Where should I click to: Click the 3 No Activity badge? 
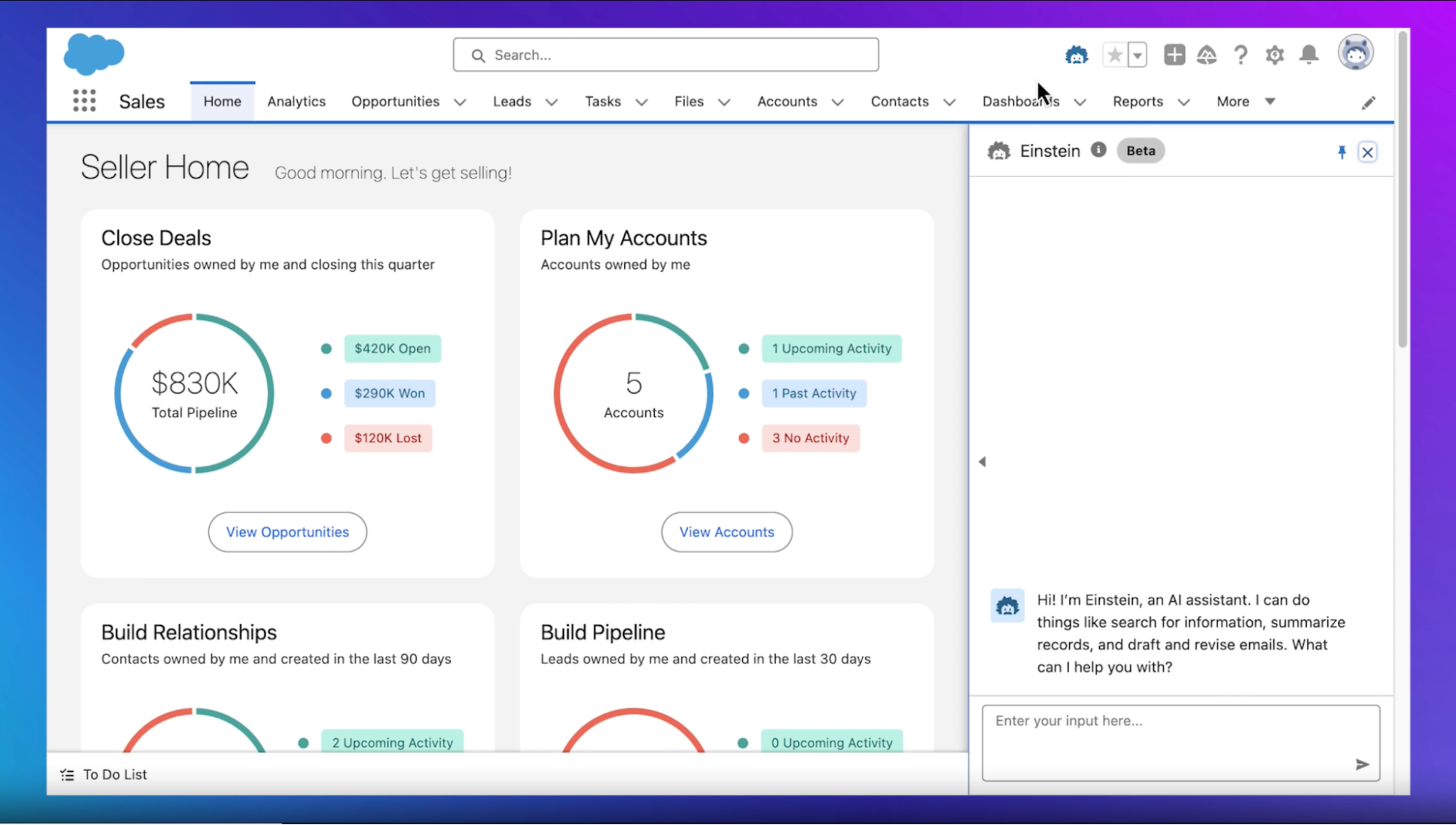click(811, 438)
